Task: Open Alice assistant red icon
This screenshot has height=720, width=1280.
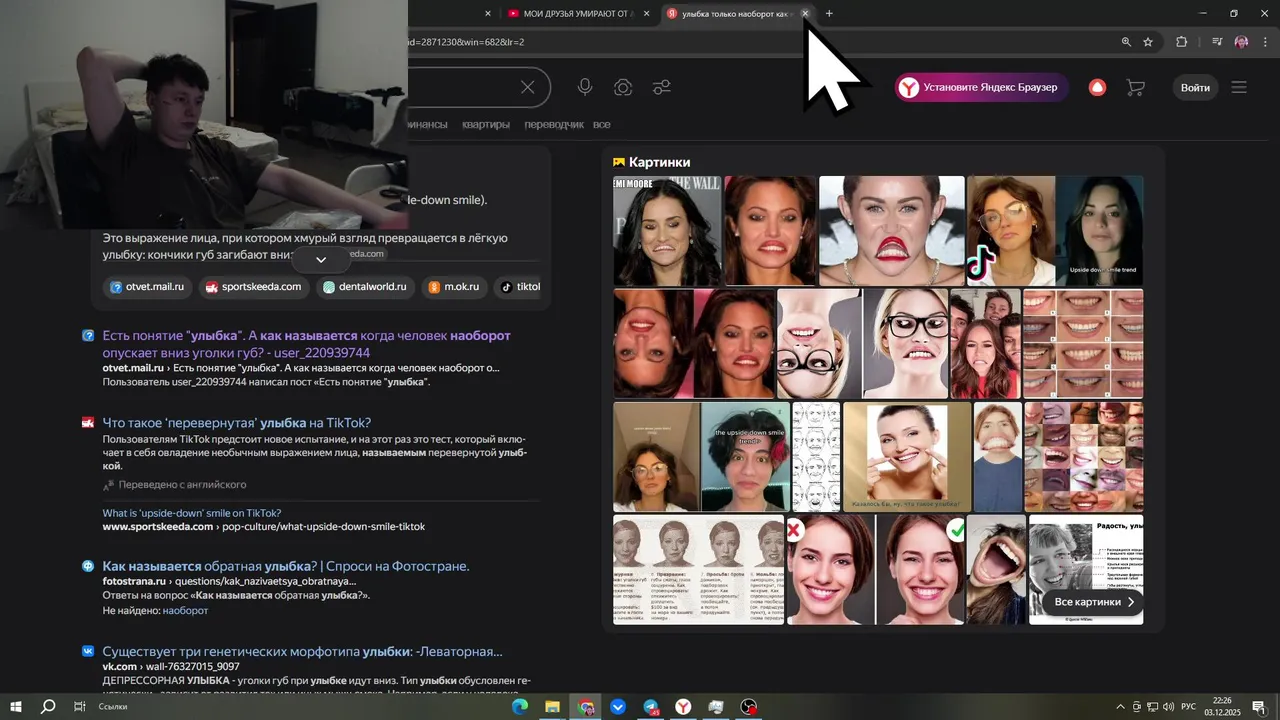Action: click(1097, 87)
